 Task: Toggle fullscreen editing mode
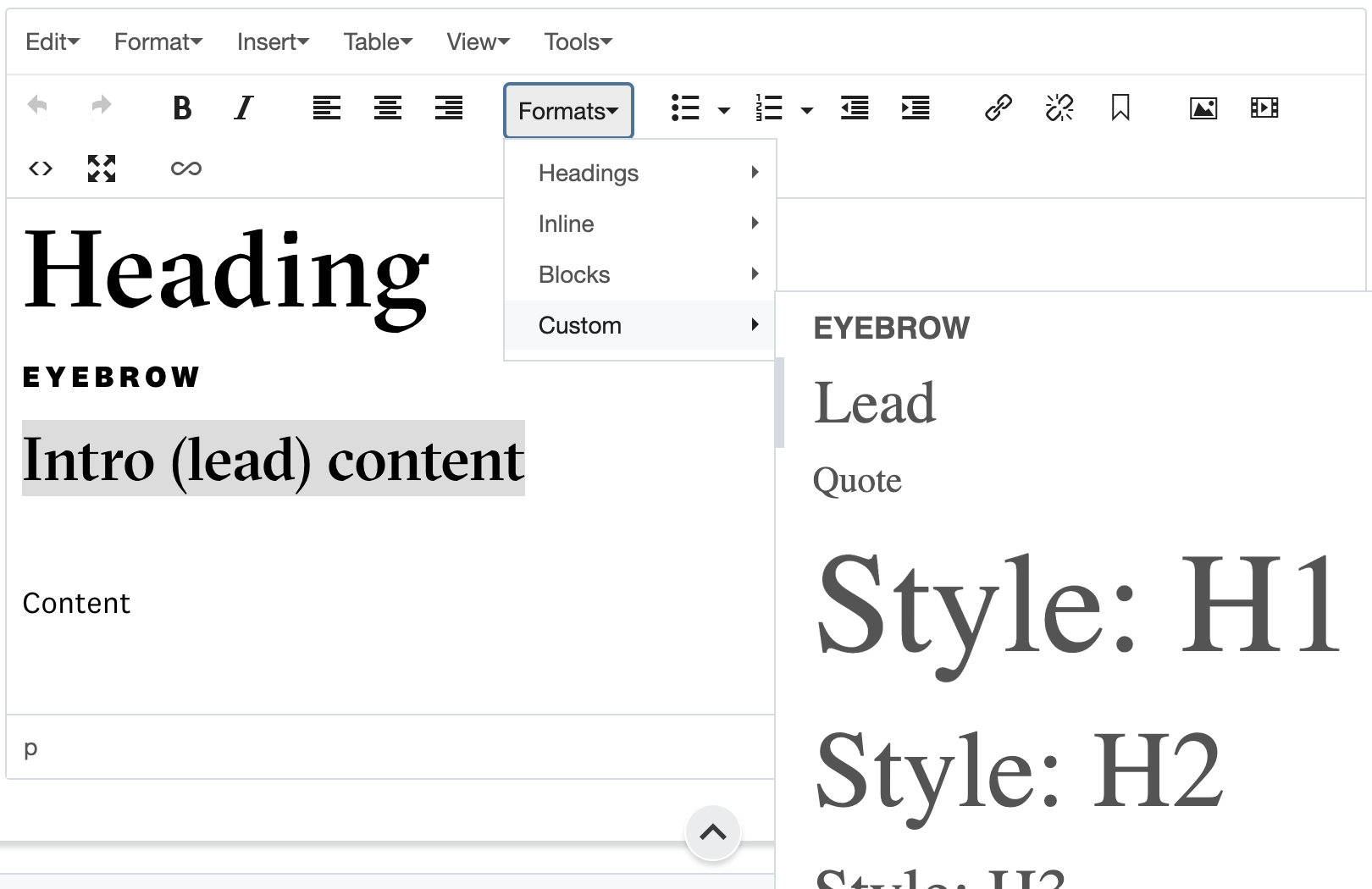coord(101,168)
